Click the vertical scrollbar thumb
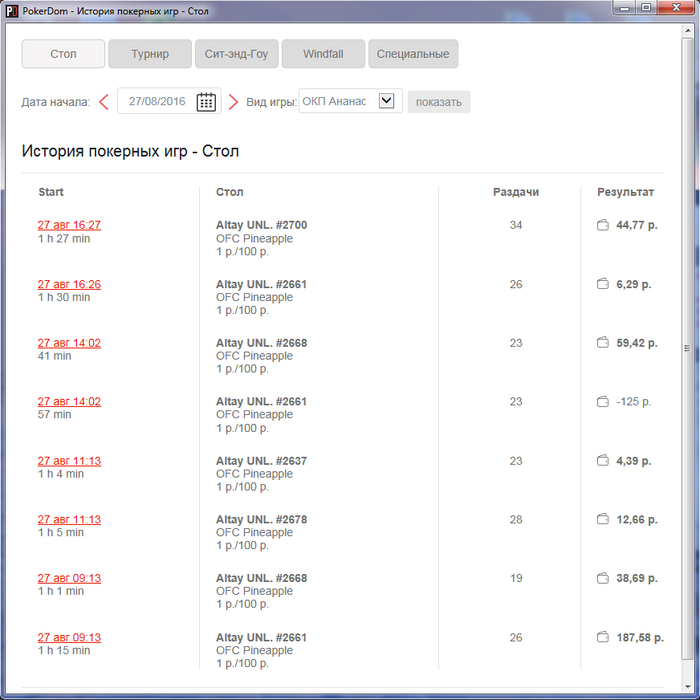This screenshot has height=700, width=700. click(687, 348)
